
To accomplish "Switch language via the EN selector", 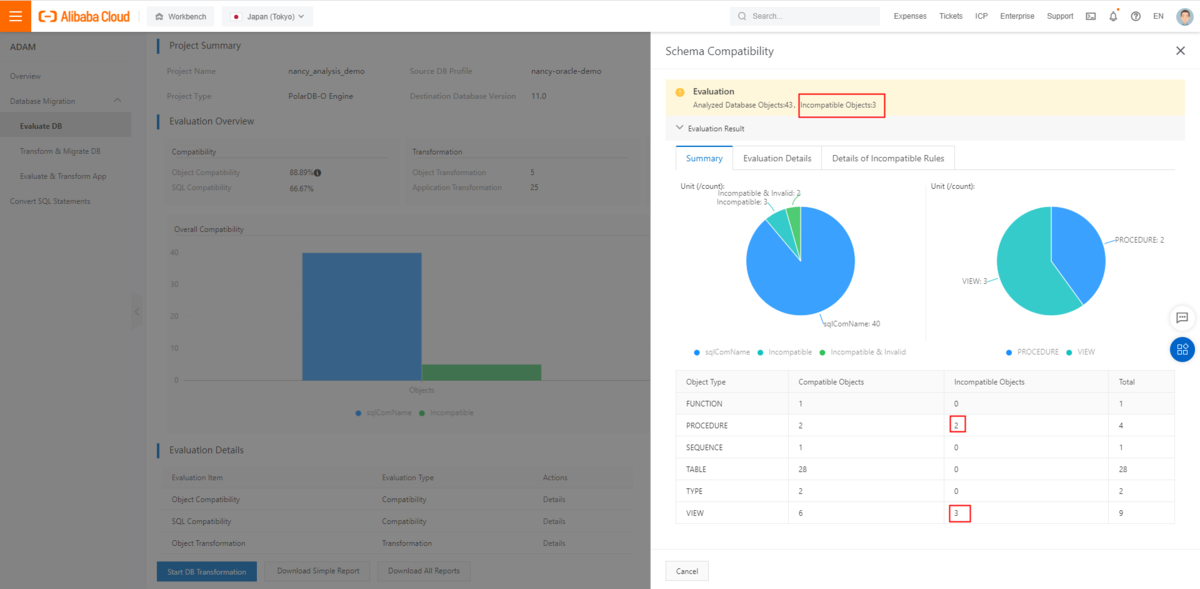I will click(x=1158, y=16).
